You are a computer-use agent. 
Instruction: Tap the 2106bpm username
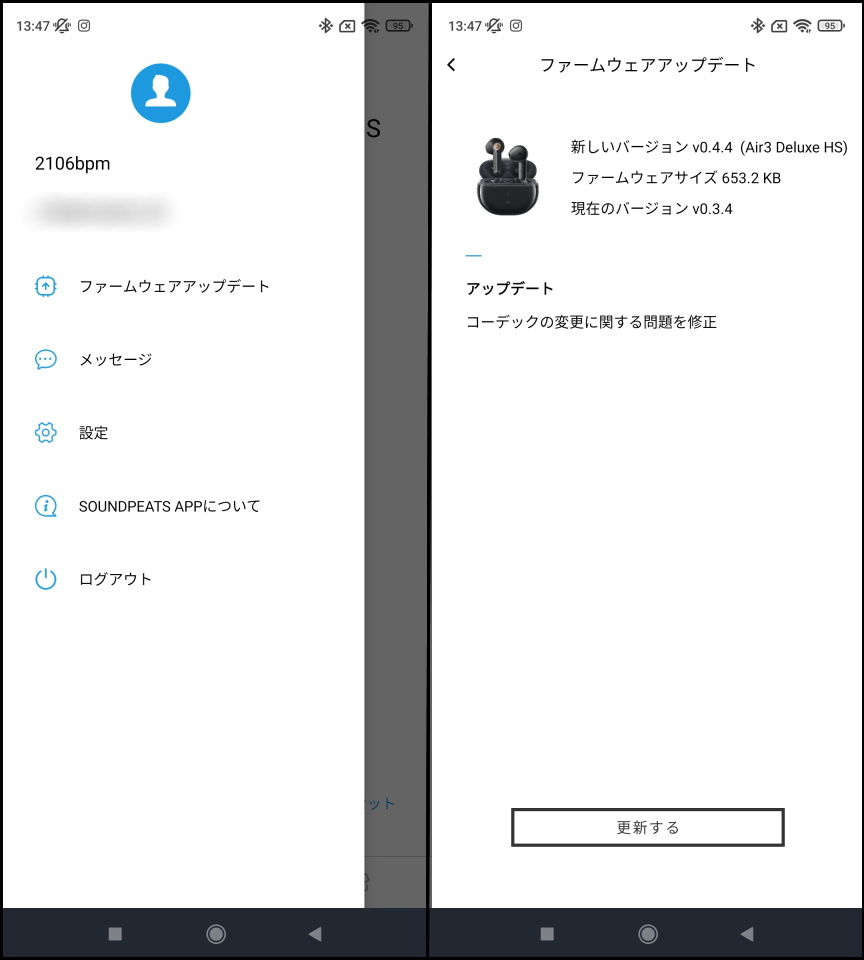(x=72, y=163)
